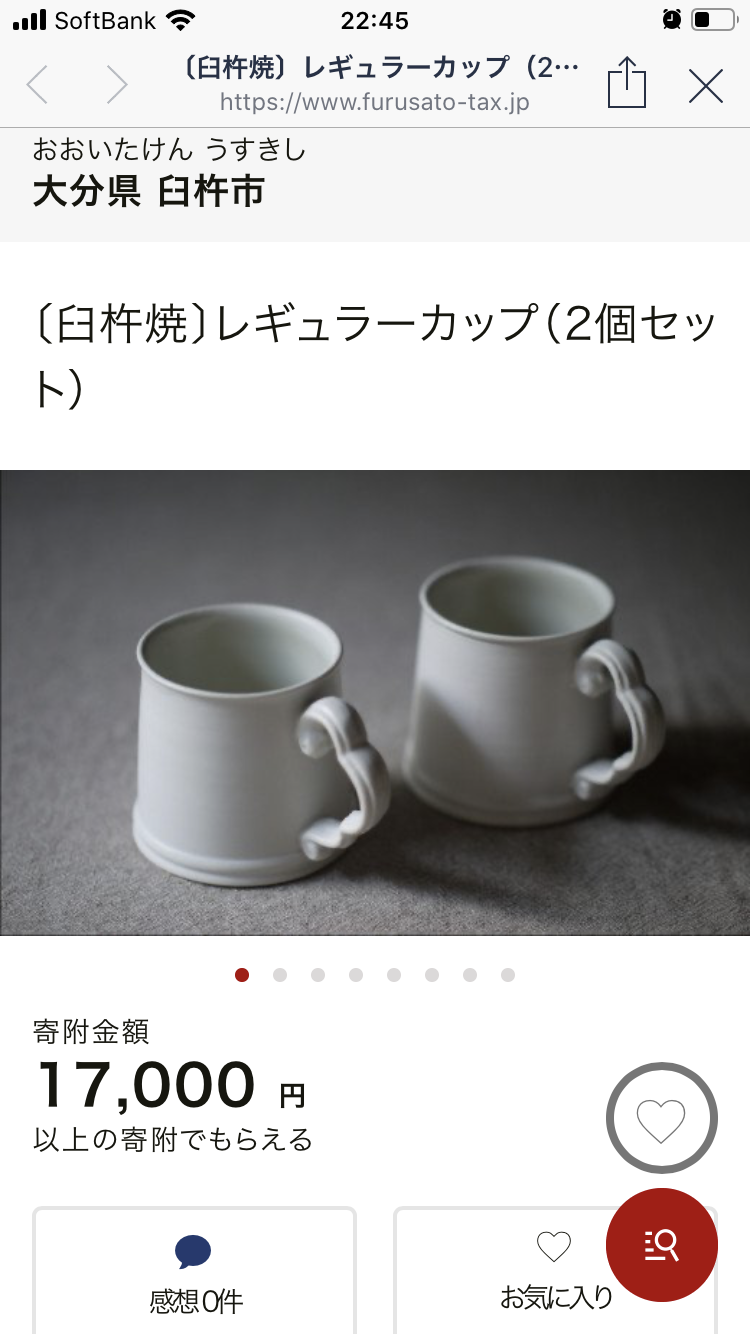Tap the browser forward arrow

[117, 85]
